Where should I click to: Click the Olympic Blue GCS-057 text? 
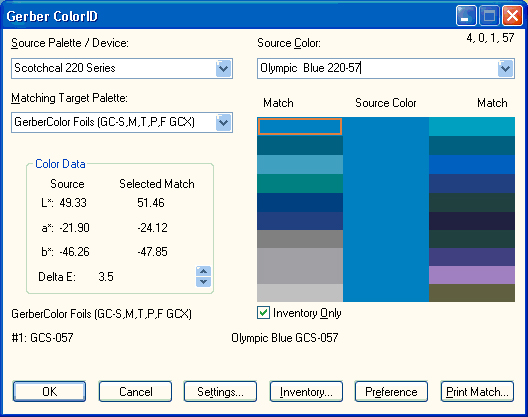click(x=285, y=338)
